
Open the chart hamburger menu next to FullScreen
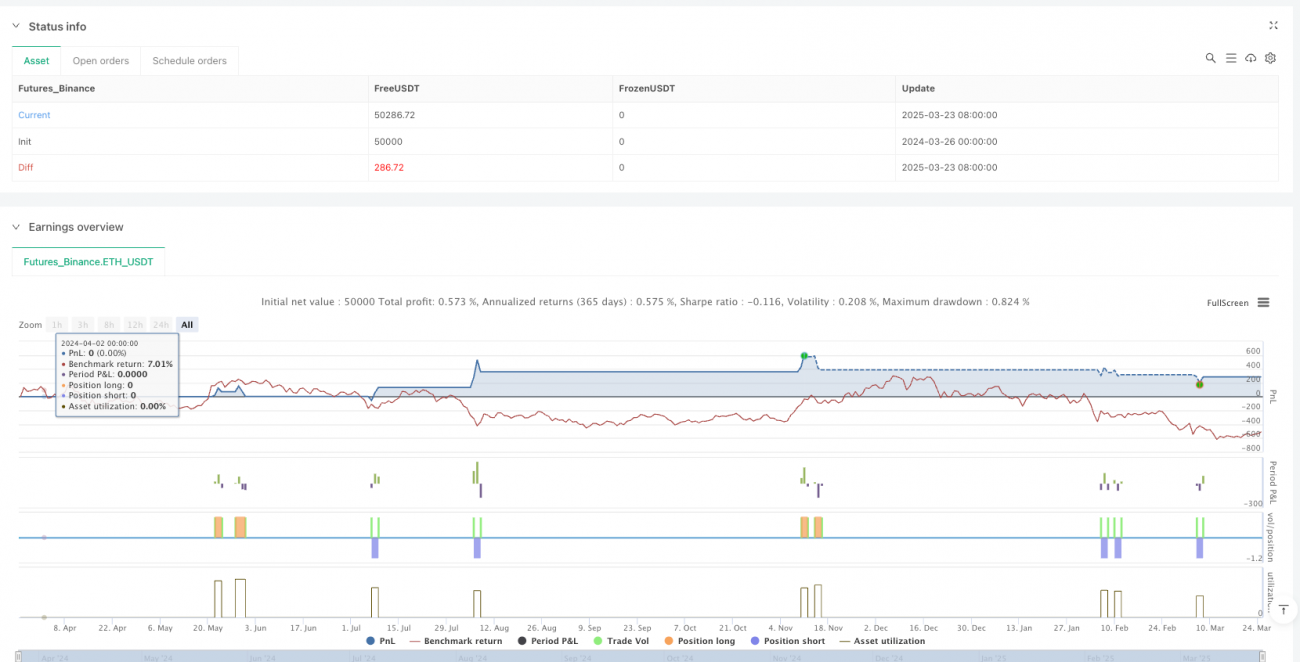click(x=1263, y=303)
